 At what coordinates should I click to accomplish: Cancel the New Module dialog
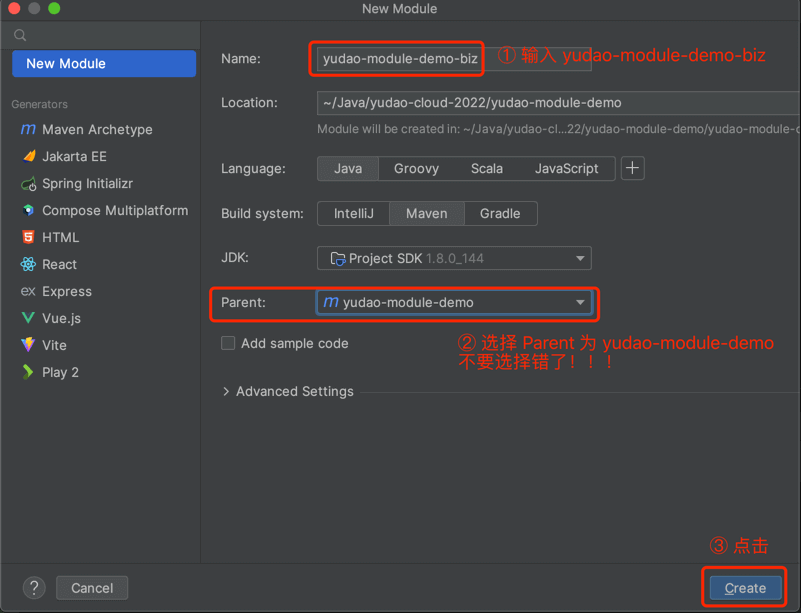tap(92, 588)
